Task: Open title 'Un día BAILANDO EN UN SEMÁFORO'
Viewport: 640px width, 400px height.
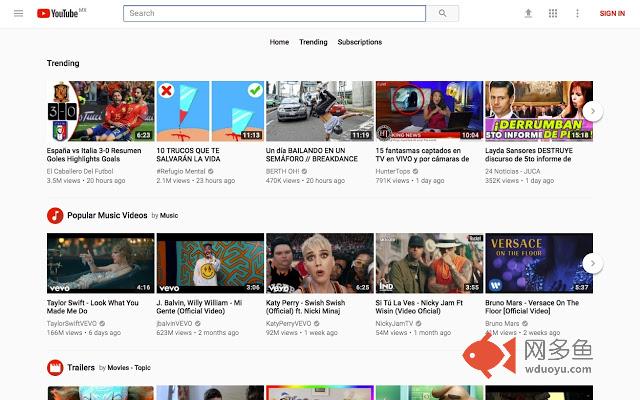Action: click(x=311, y=155)
